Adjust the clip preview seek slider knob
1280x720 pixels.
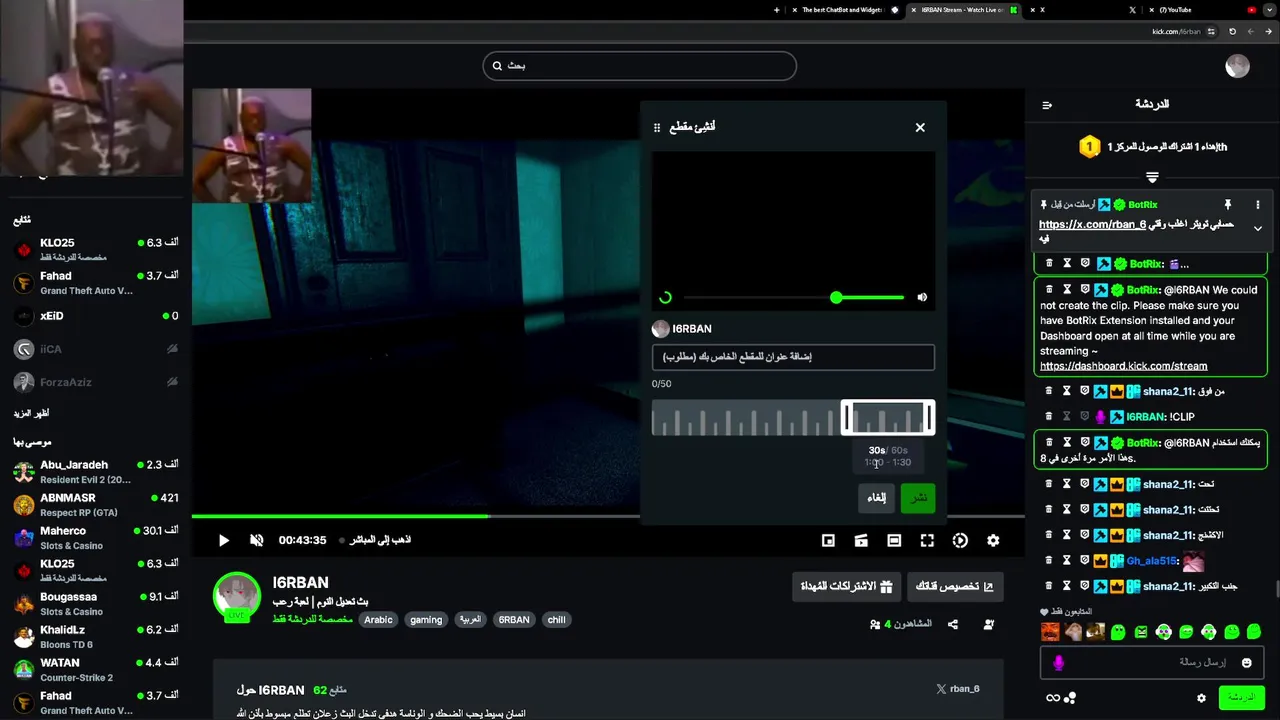click(x=836, y=297)
